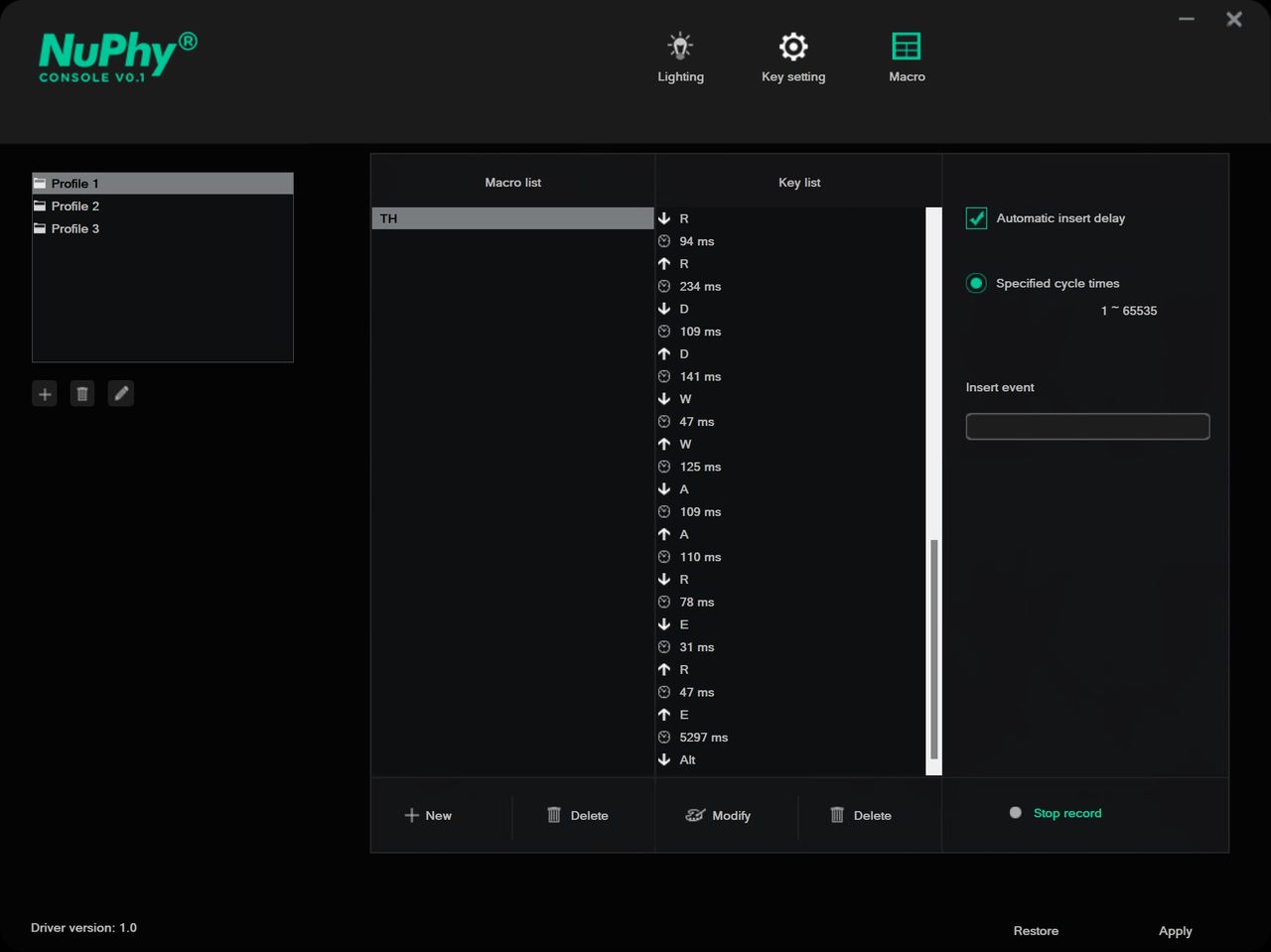Delete the selected macro in Macro list
Image resolution: width=1271 pixels, height=952 pixels.
click(578, 816)
